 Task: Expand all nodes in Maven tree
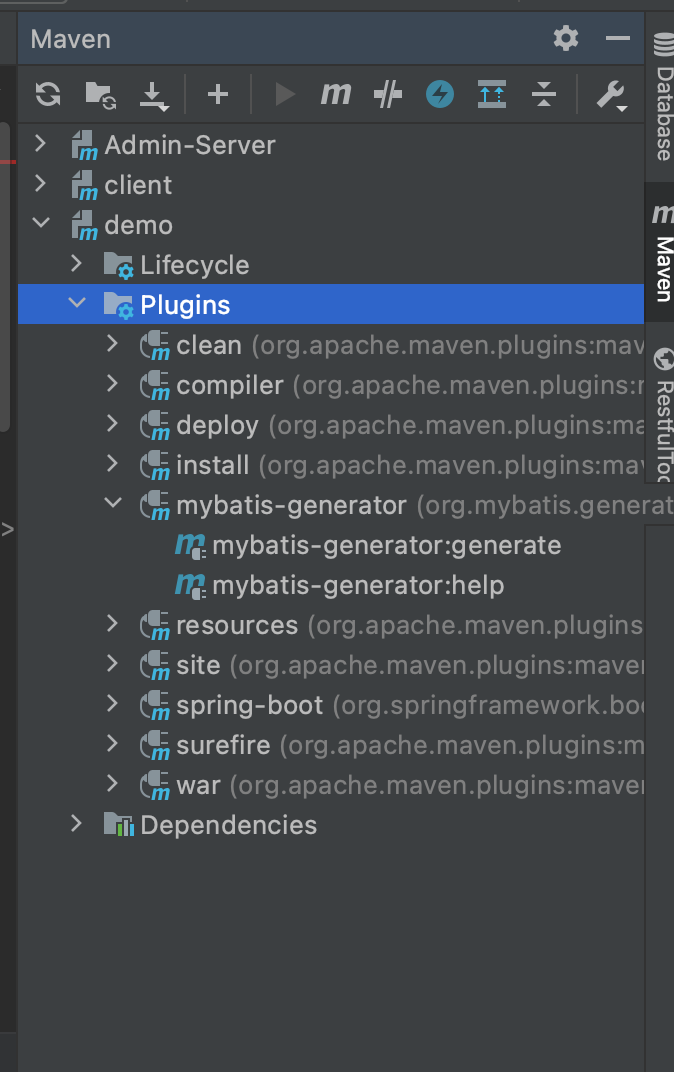coord(491,94)
